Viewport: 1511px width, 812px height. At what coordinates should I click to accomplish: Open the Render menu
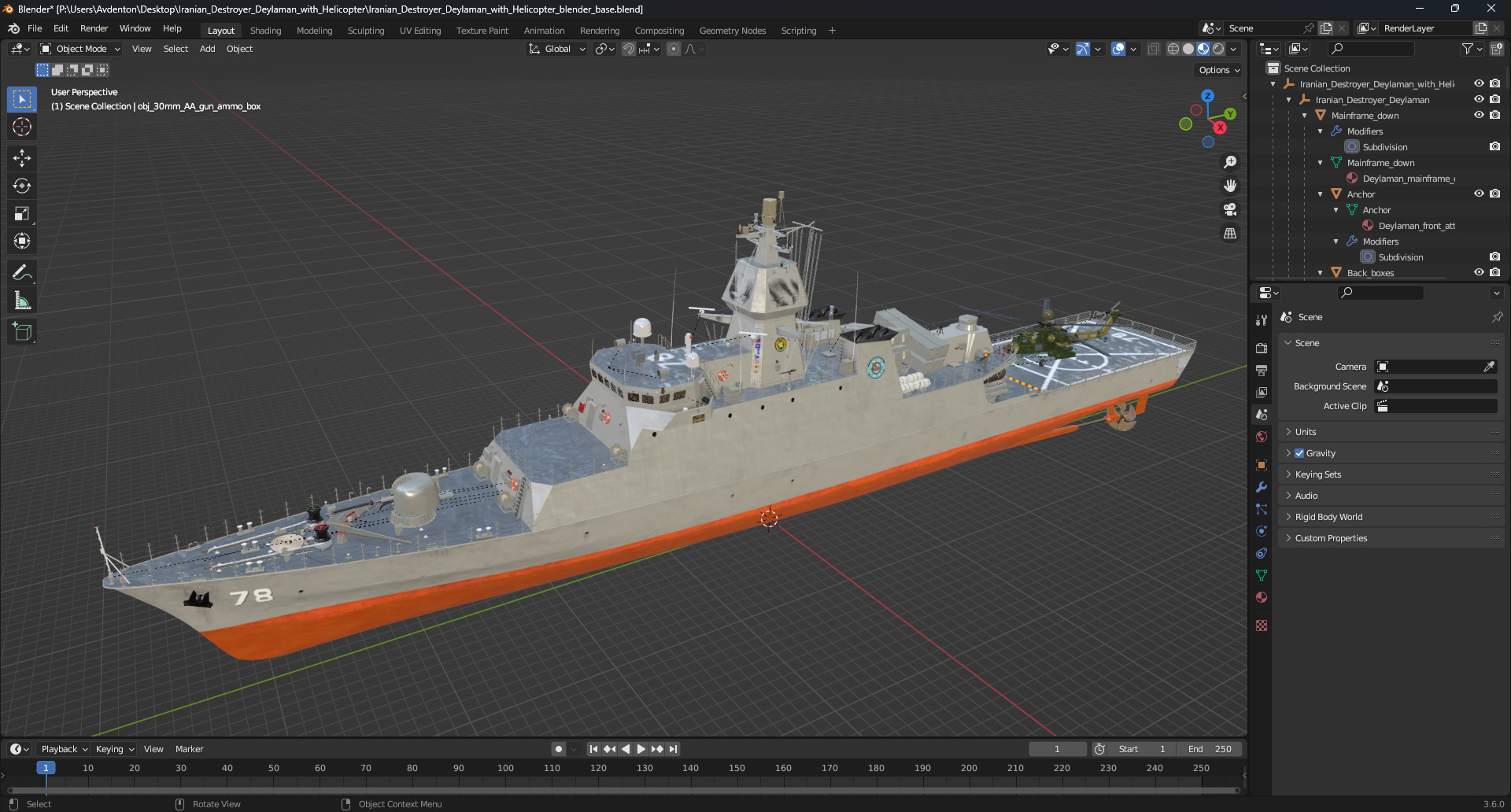click(94, 28)
